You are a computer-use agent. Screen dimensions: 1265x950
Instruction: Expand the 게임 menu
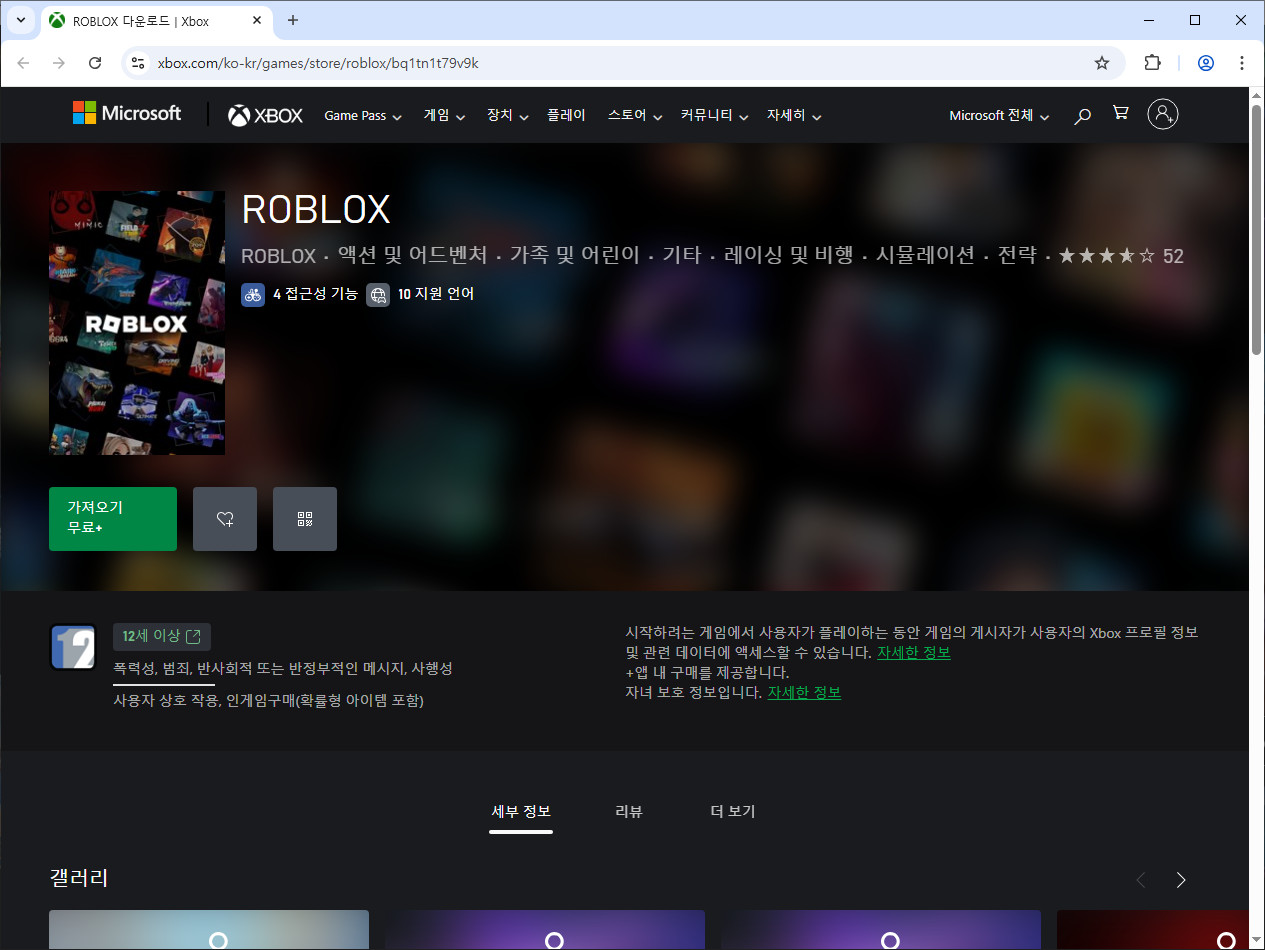[445, 116]
